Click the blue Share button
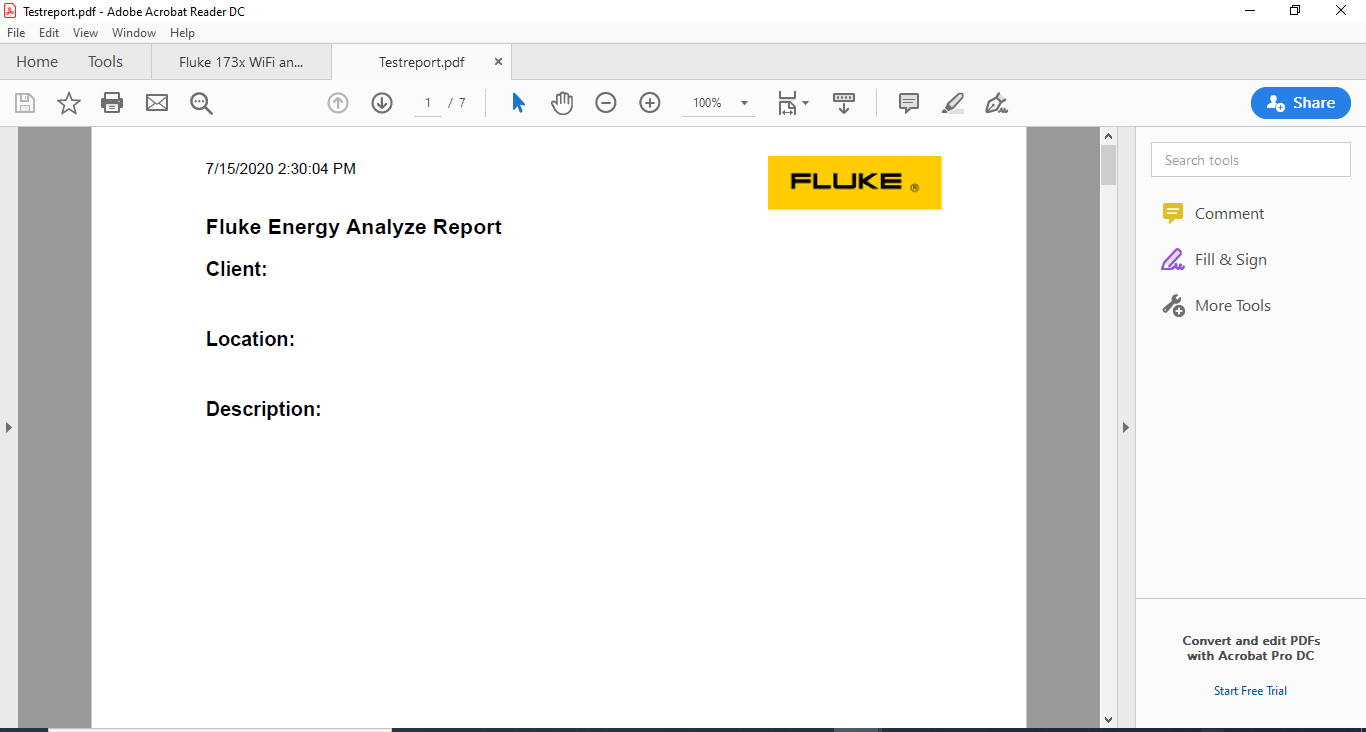The height and width of the screenshot is (732, 1366). (x=1301, y=103)
